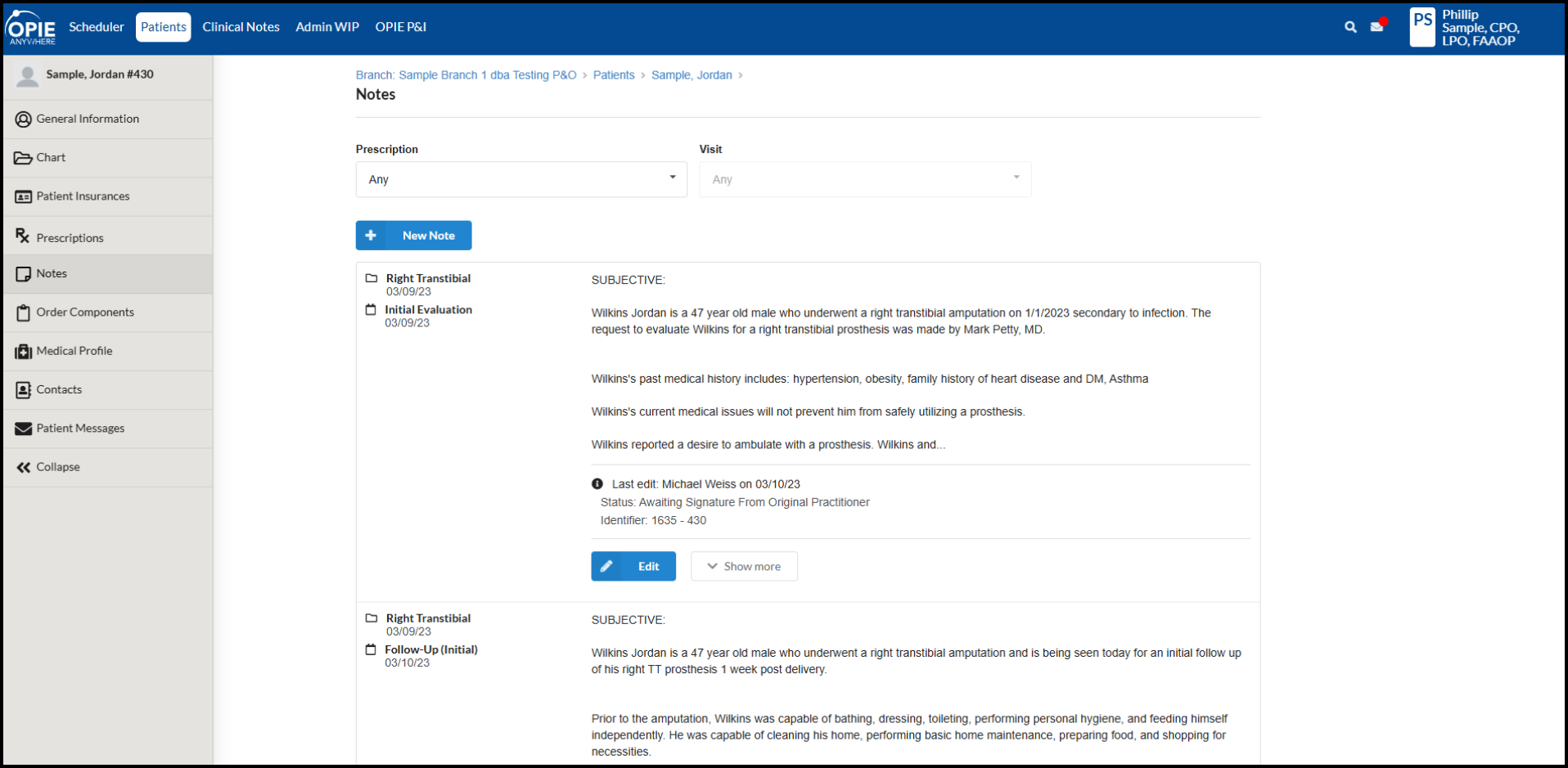The width and height of the screenshot is (1568, 768).
Task: Open Chart section
Action: point(108,158)
